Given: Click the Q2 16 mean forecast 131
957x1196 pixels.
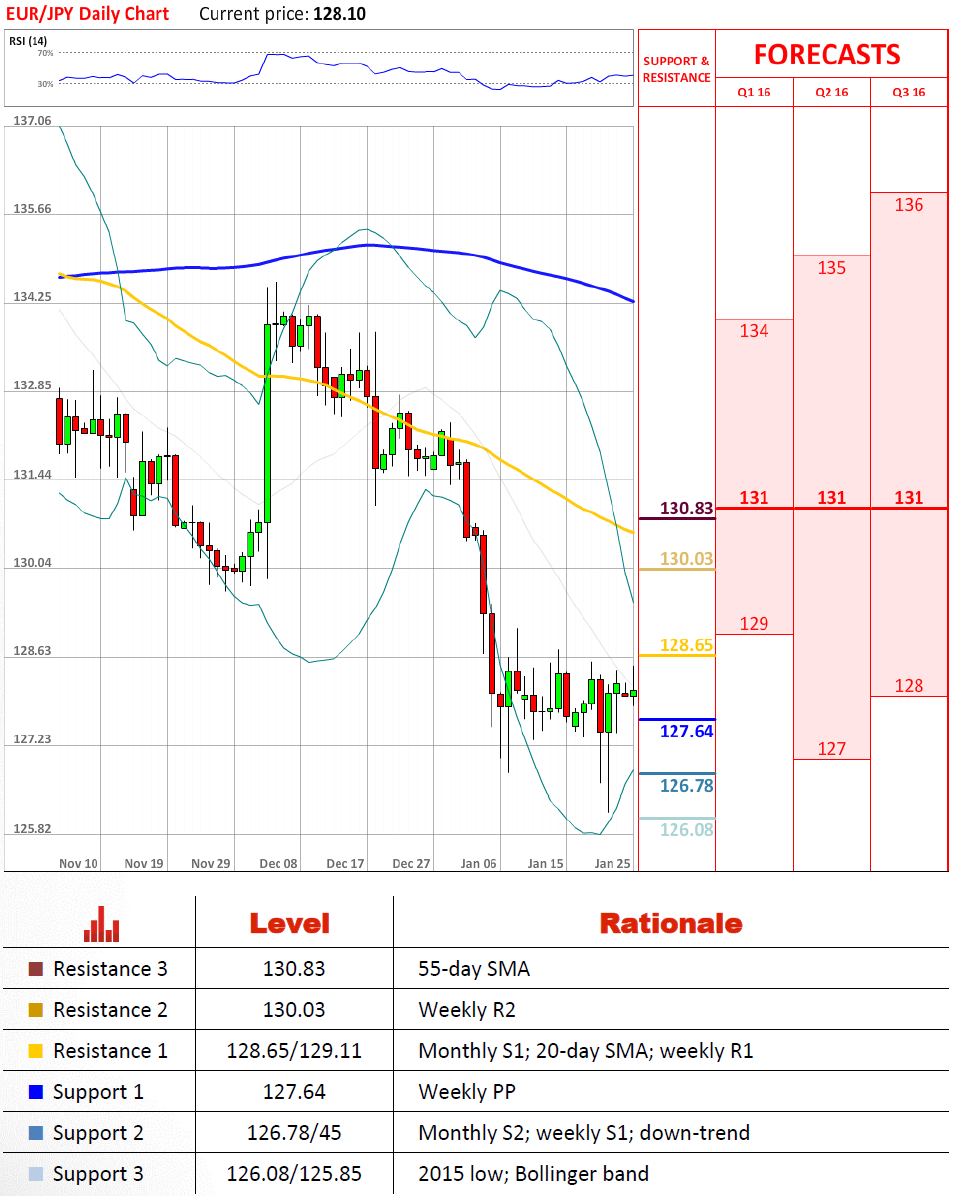Looking at the screenshot, I should point(832,498).
